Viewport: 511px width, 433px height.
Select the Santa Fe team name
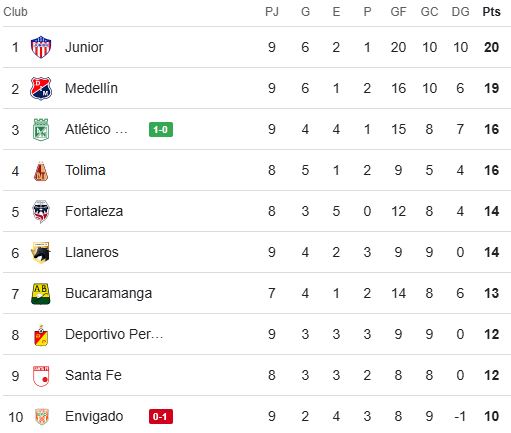click(93, 375)
